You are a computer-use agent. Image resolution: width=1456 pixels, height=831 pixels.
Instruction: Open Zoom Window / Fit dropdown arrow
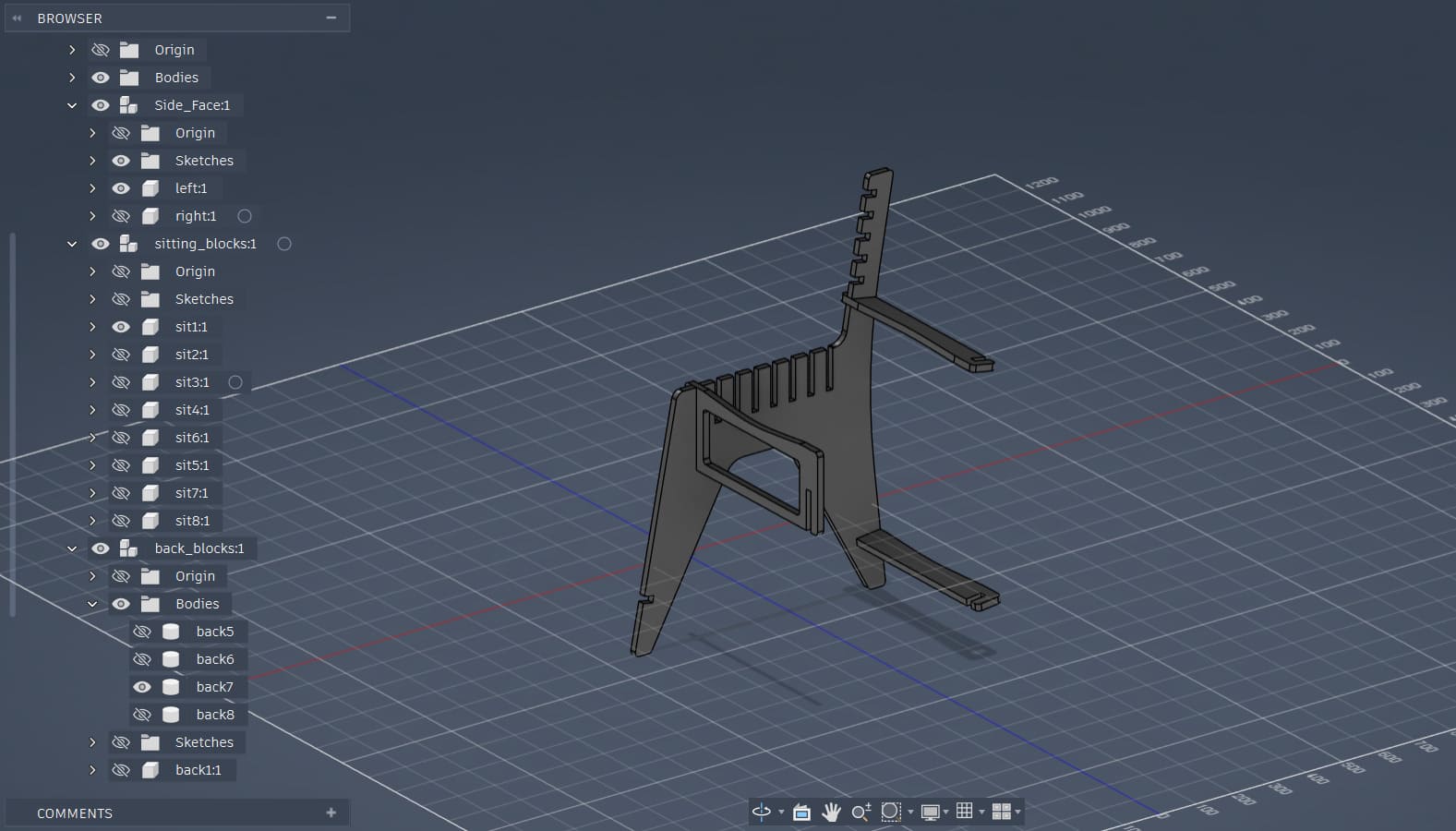point(910,813)
